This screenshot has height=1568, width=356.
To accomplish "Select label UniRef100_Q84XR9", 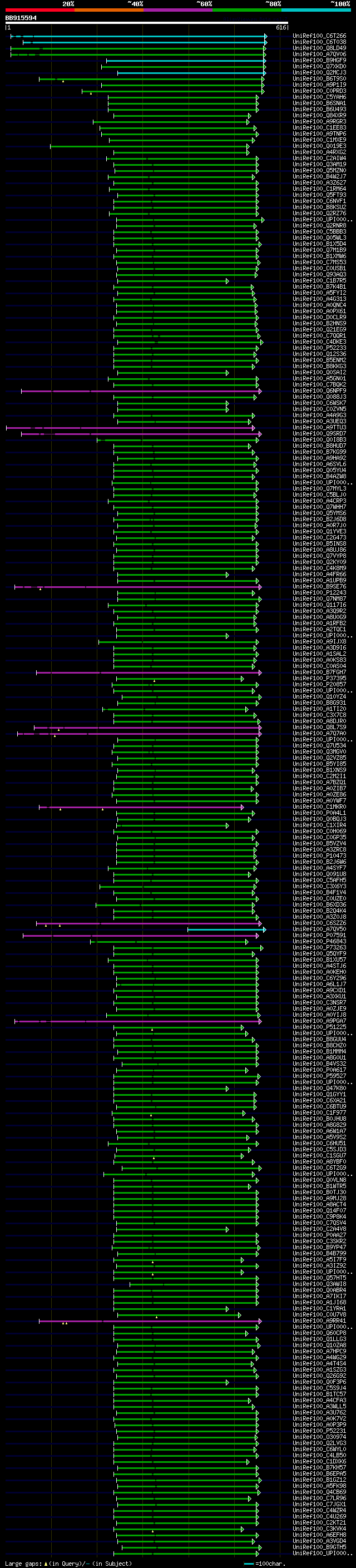I will click(x=319, y=115).
